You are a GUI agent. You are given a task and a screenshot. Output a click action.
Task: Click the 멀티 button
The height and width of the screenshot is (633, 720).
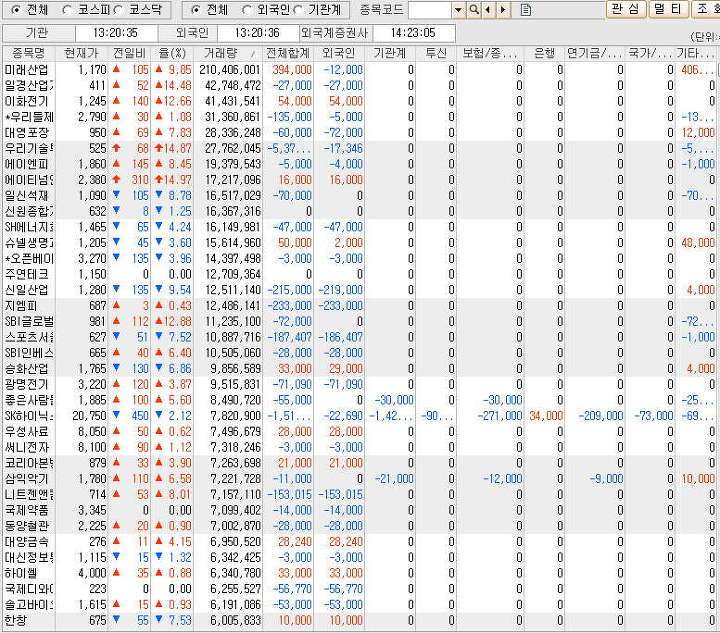[x=668, y=9]
